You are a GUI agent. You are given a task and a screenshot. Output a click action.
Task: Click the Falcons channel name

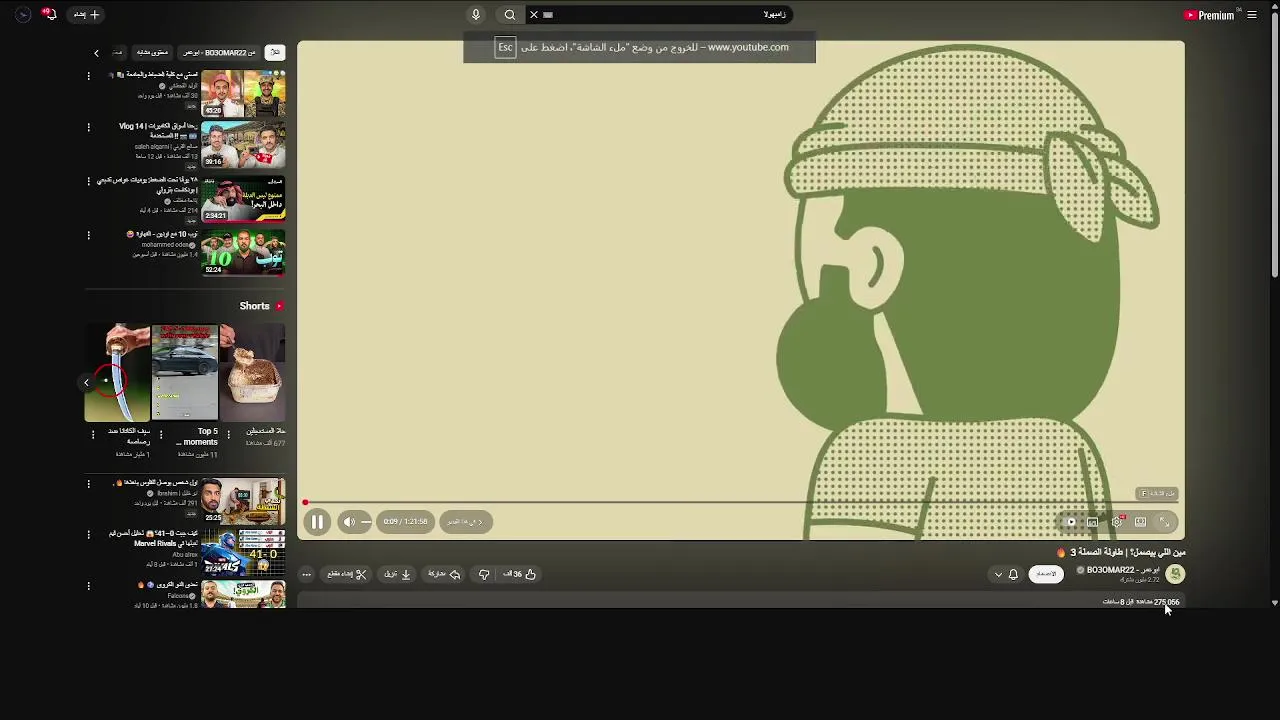pyautogui.click(x=178, y=595)
